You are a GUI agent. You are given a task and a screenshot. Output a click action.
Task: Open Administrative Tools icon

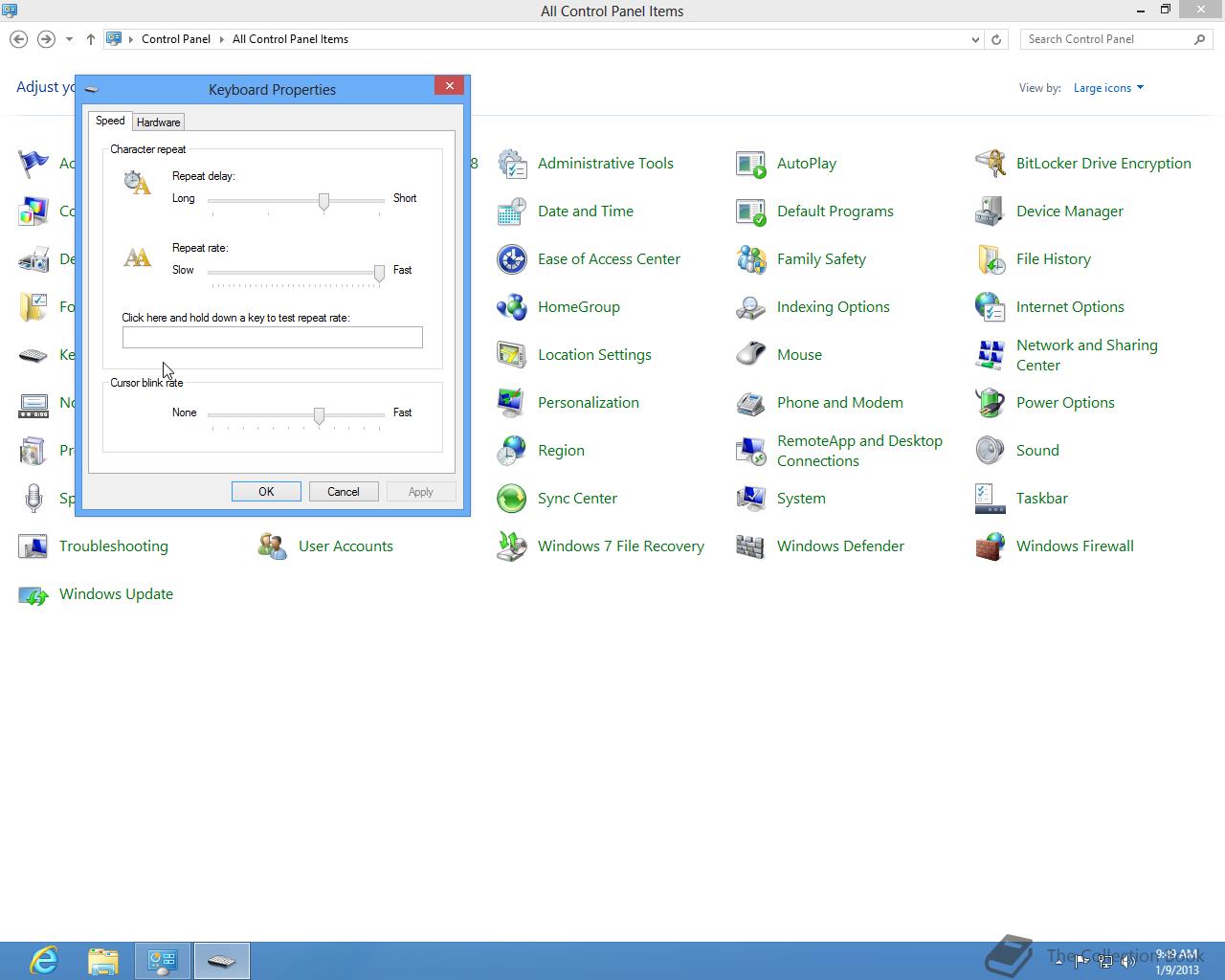point(512,164)
